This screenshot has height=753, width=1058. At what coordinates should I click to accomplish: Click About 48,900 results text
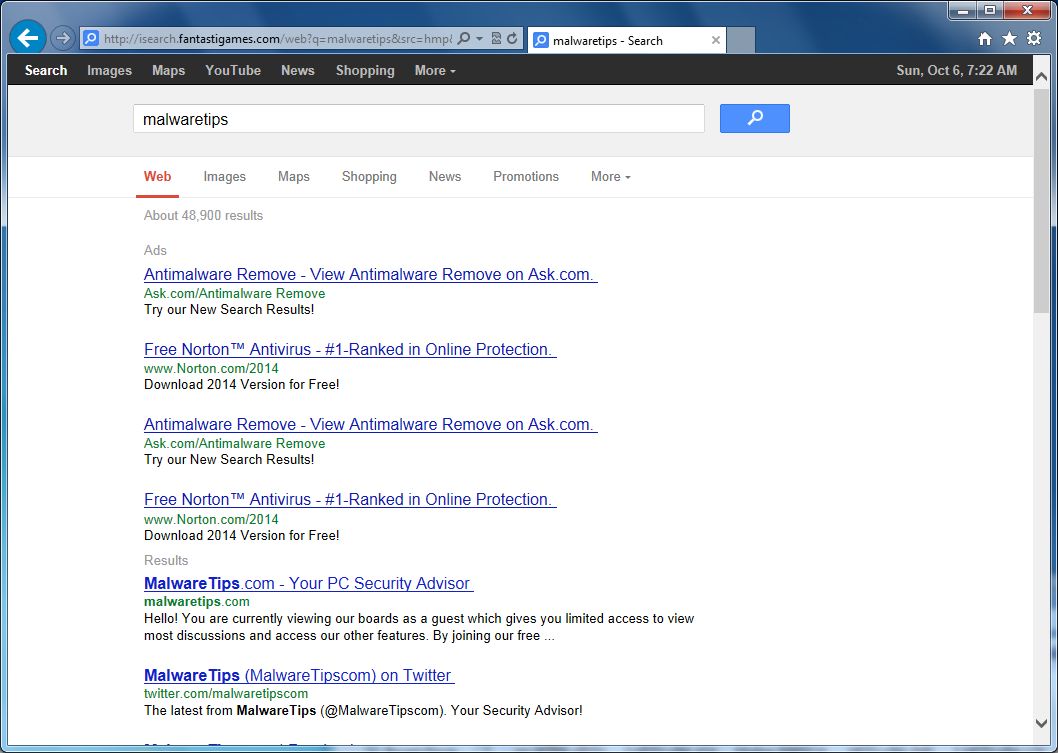point(203,216)
